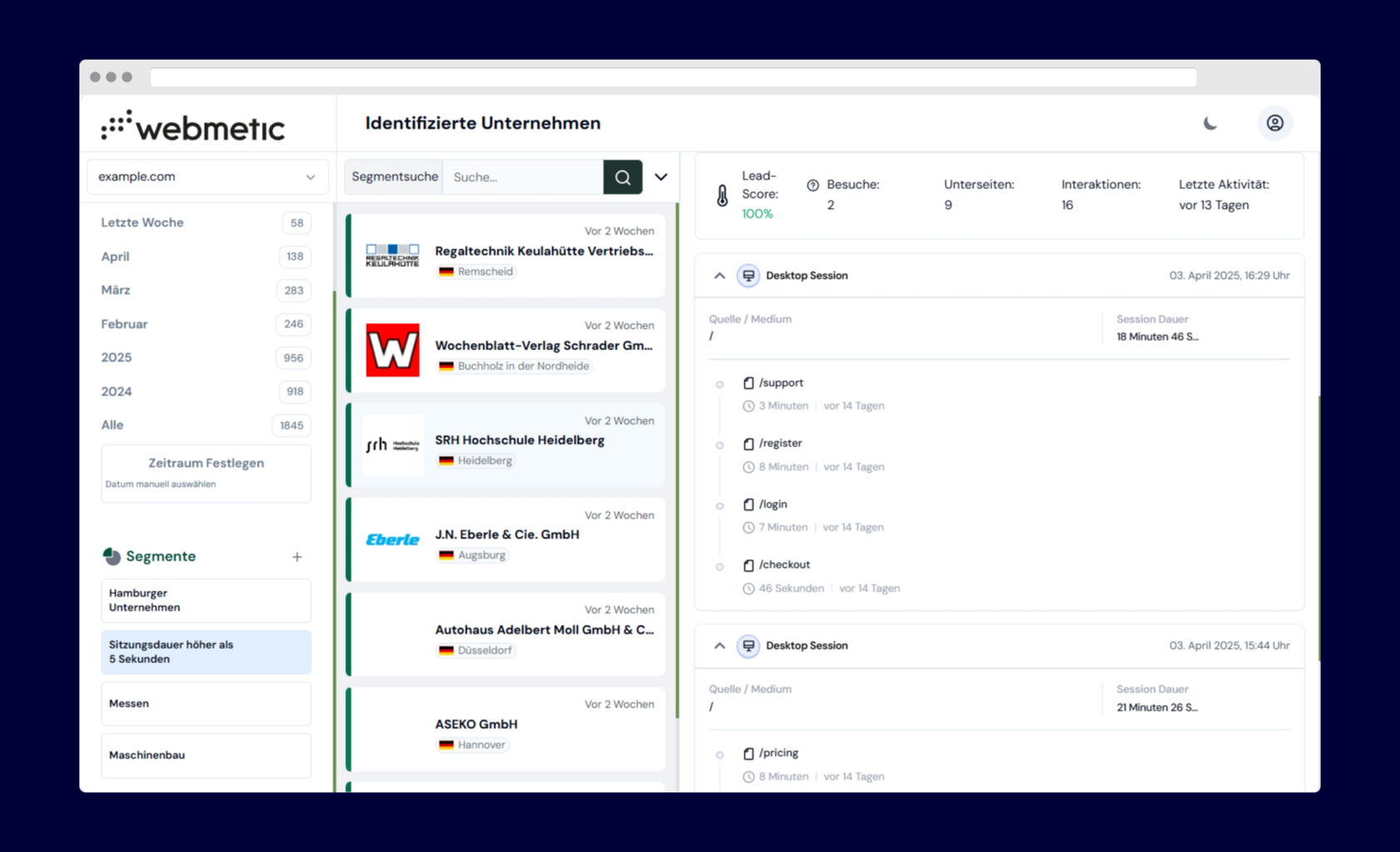Click the webmetic logo
The image size is (1400, 852).
point(193,126)
